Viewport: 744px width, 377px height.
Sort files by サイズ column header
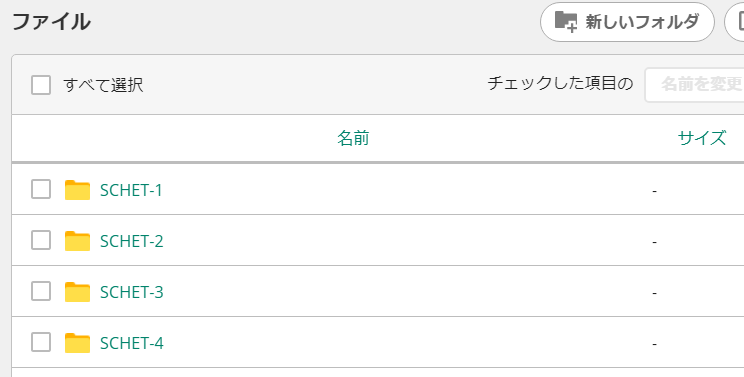[702, 138]
